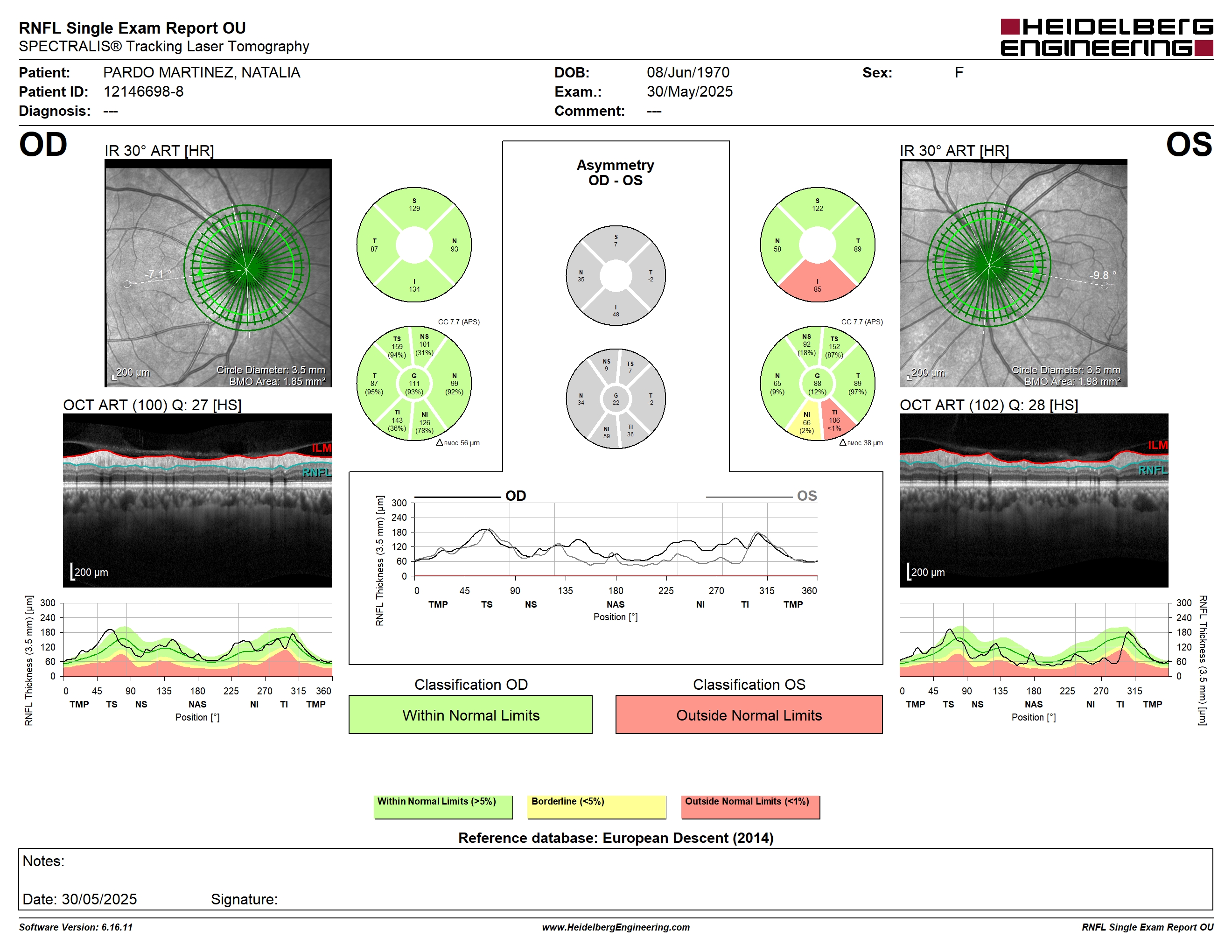1232x952 pixels.
Task: Click the green Within Normal Limits (>5%) legend swatch
Action: 443,806
